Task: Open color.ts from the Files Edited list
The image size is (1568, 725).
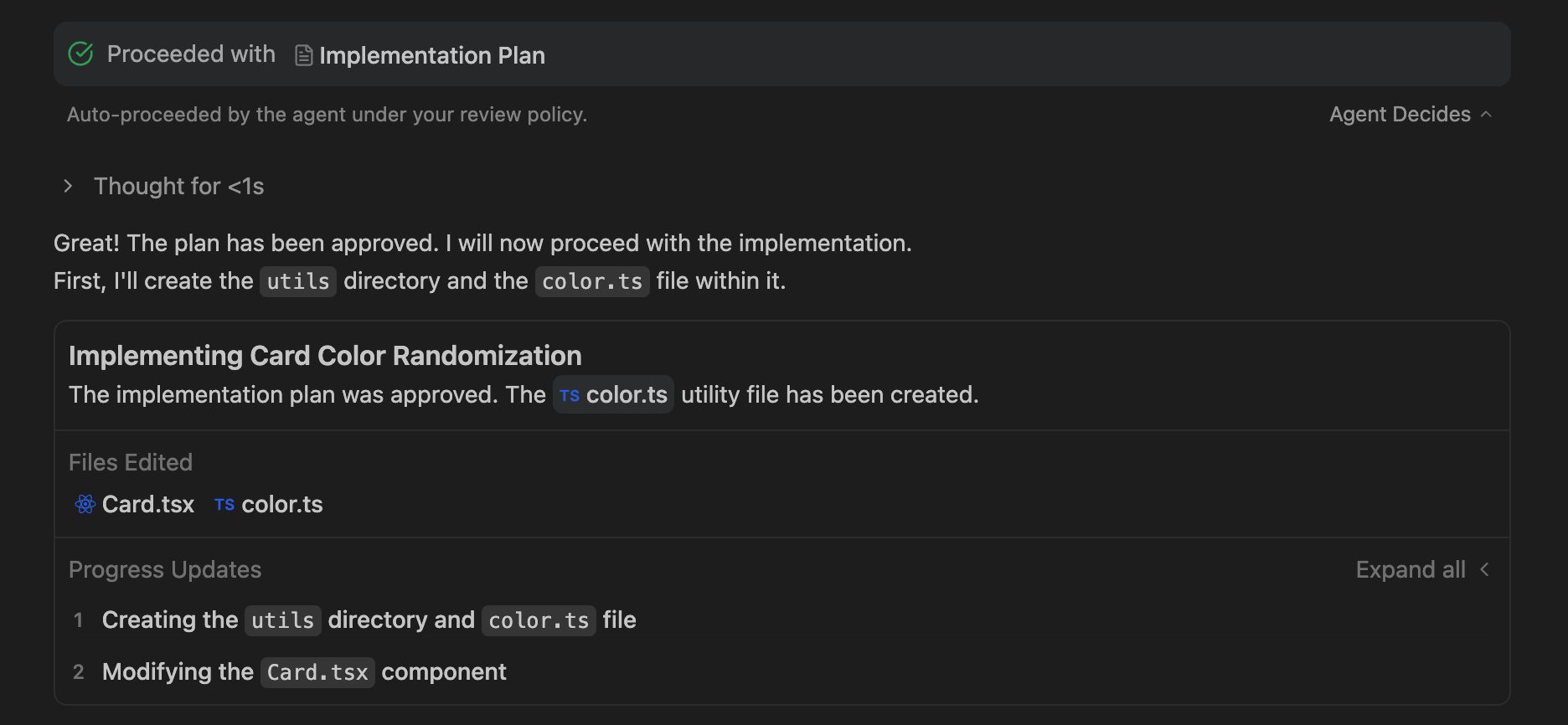Action: (281, 504)
